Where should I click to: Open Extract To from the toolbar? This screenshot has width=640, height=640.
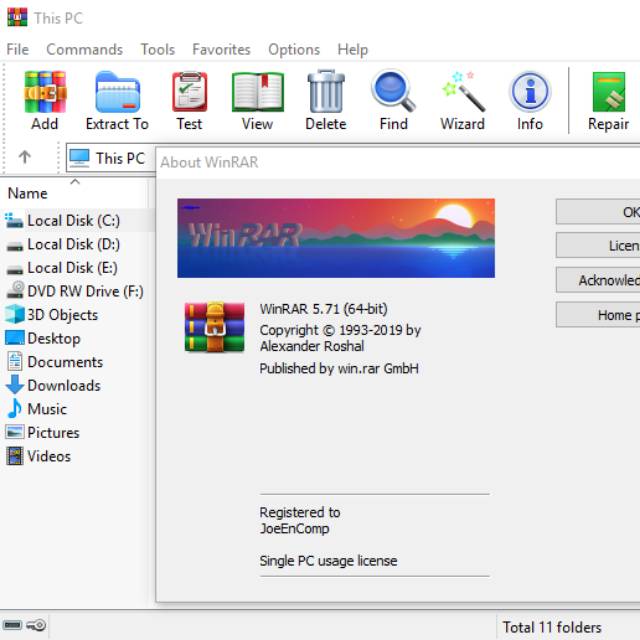pyautogui.click(x=117, y=92)
